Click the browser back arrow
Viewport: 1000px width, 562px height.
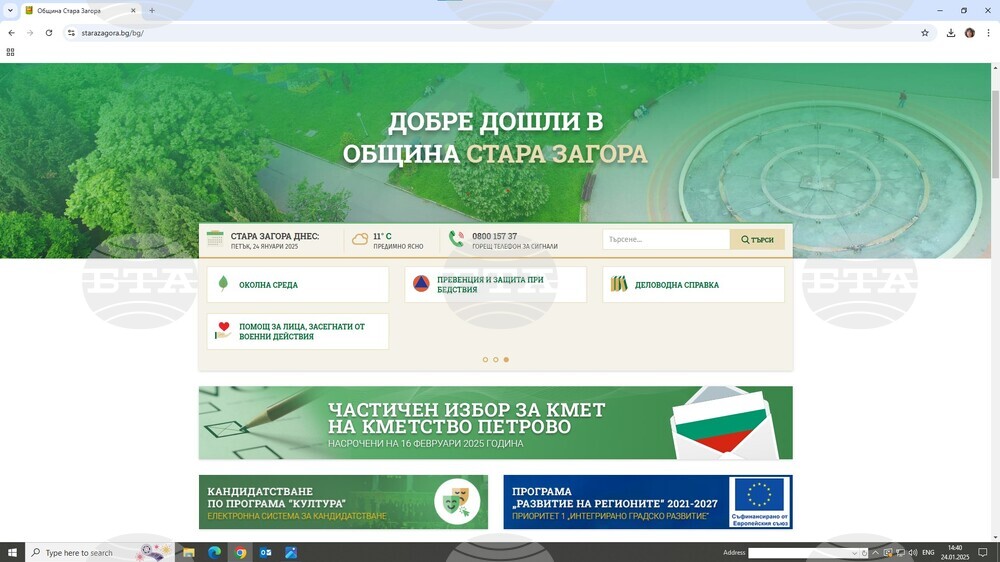click(11, 33)
